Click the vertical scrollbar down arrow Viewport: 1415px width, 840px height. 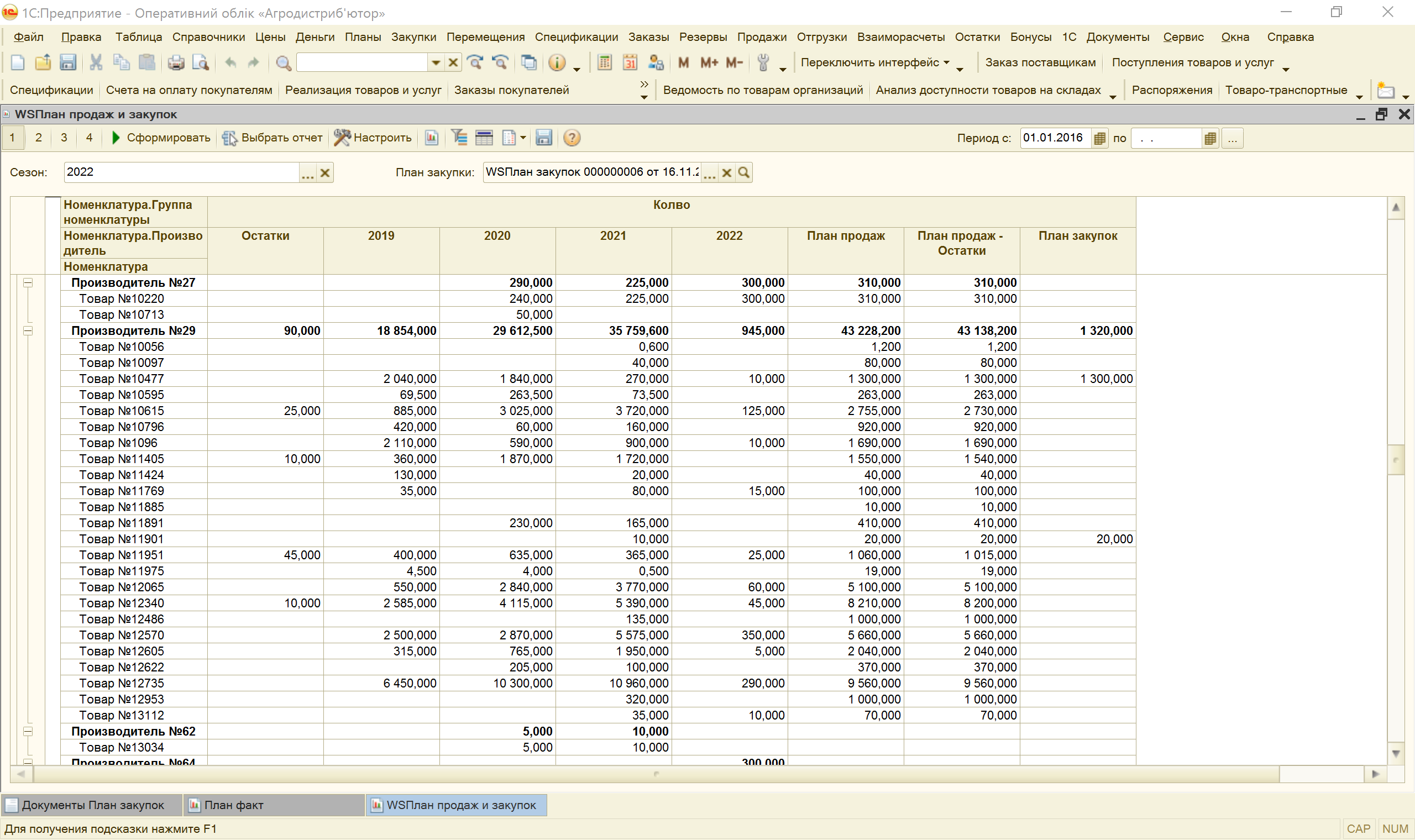(x=1396, y=753)
